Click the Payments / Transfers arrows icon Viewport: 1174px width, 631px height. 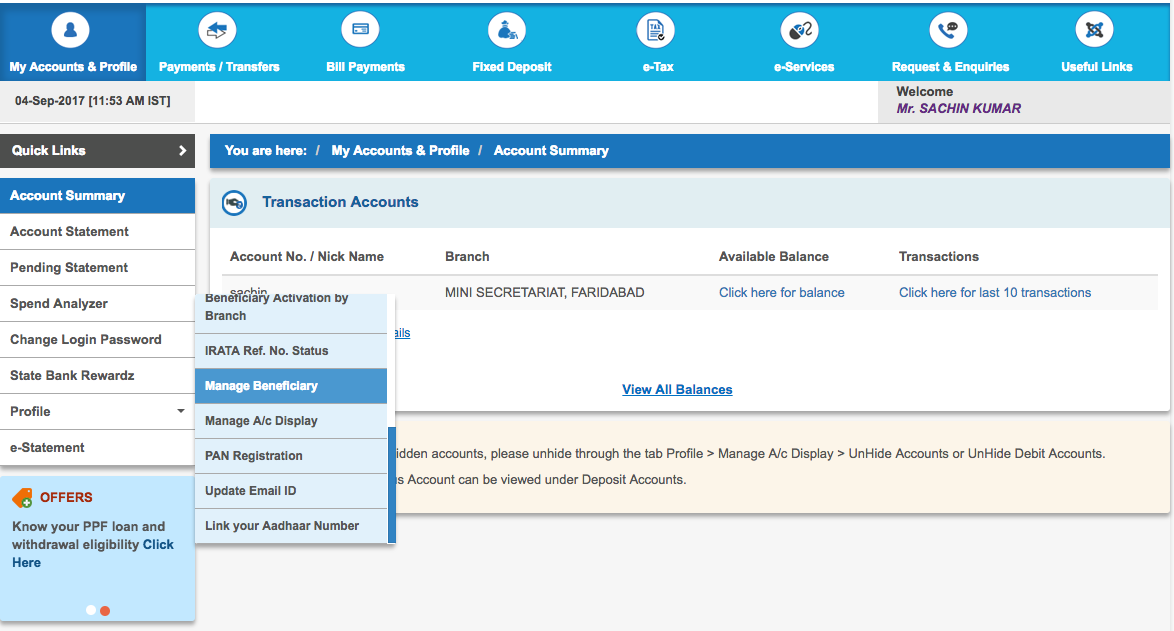(x=217, y=31)
